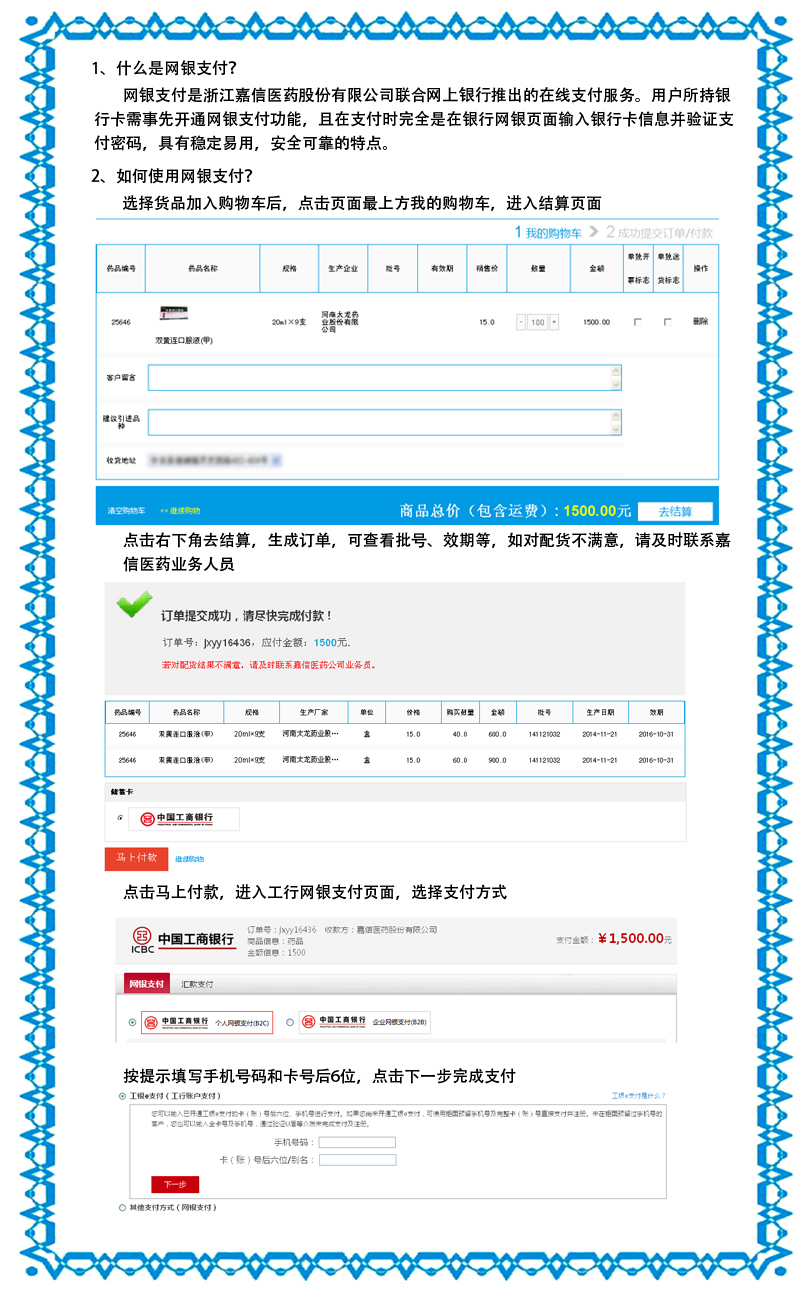Tick the 单独送货标志 checkbox for item 25646
Viewport: 800px width, 1313px height.
(x=668, y=322)
